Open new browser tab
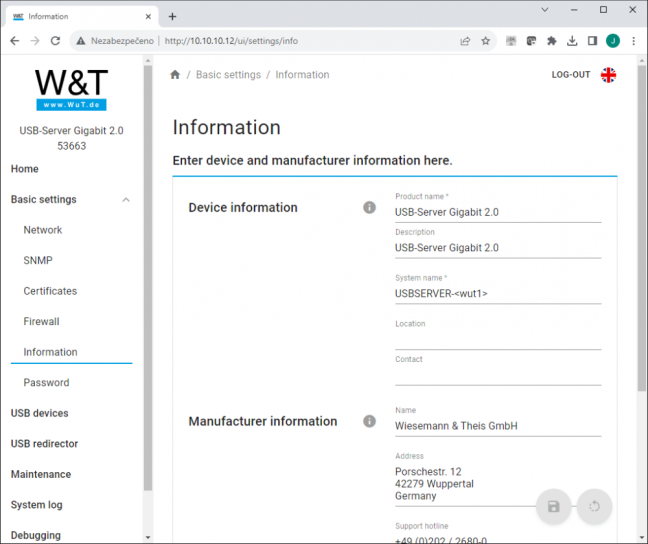 click(172, 17)
